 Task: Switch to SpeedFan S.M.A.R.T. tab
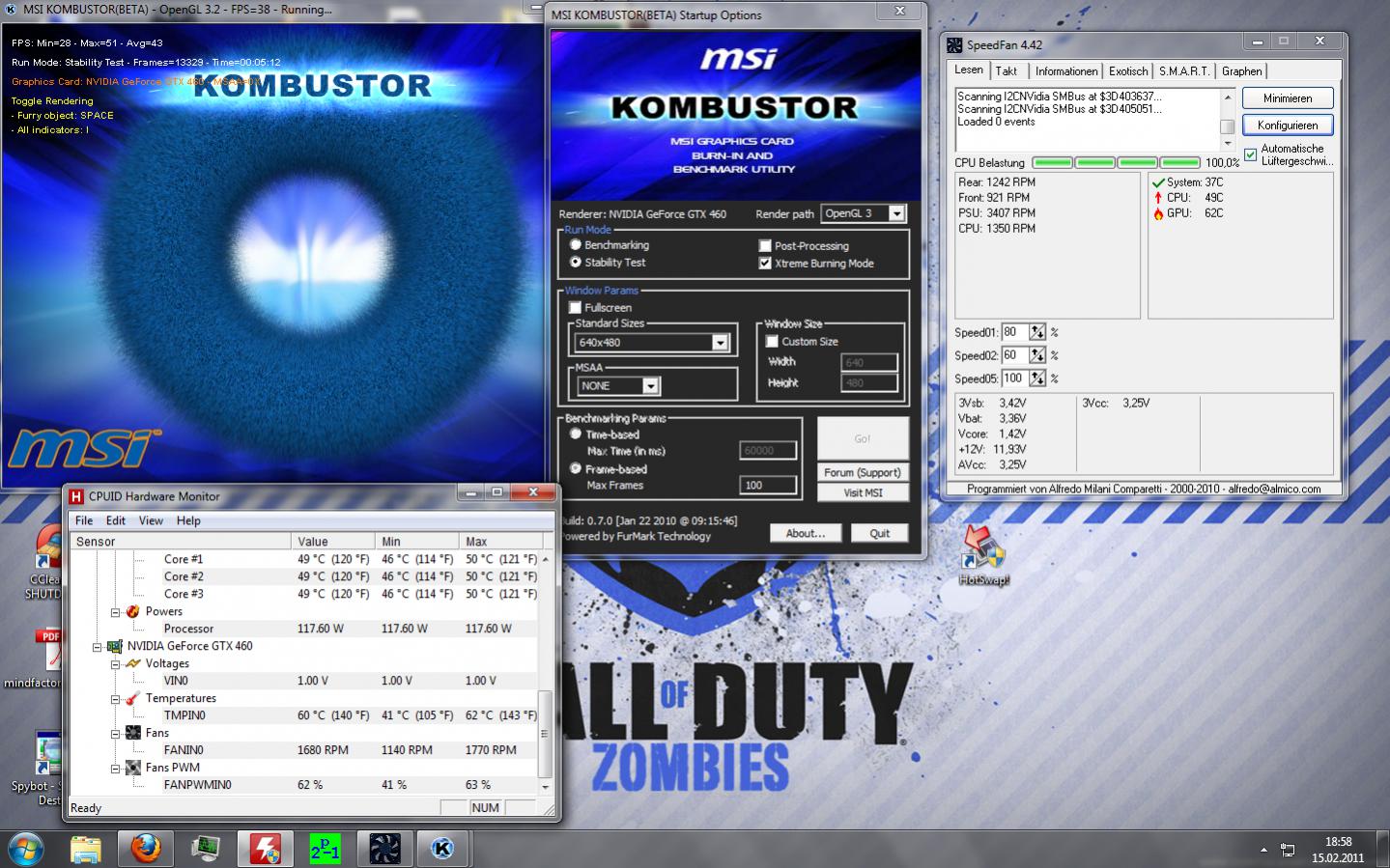[1184, 71]
